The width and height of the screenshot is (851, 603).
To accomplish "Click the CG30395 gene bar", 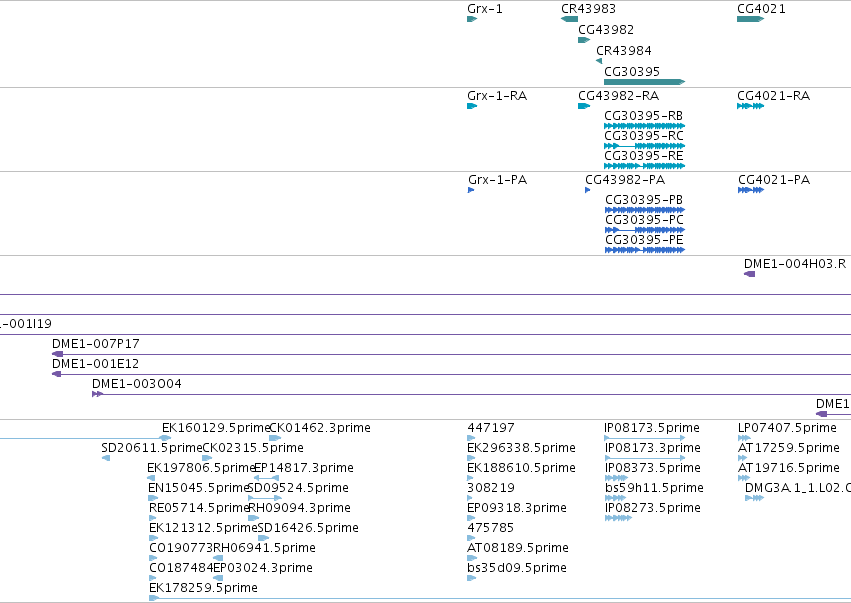I will point(645,82).
